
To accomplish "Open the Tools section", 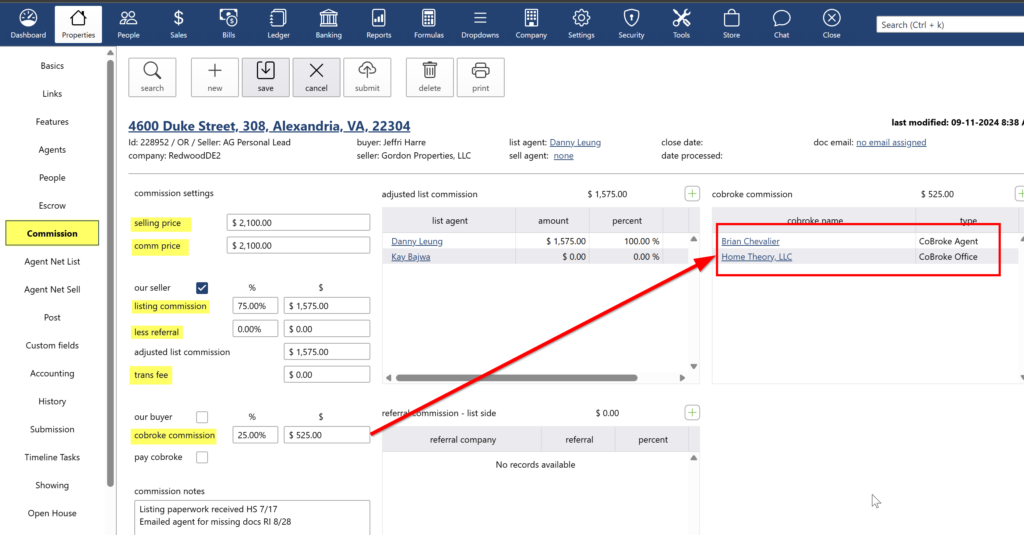I will tap(681, 24).
